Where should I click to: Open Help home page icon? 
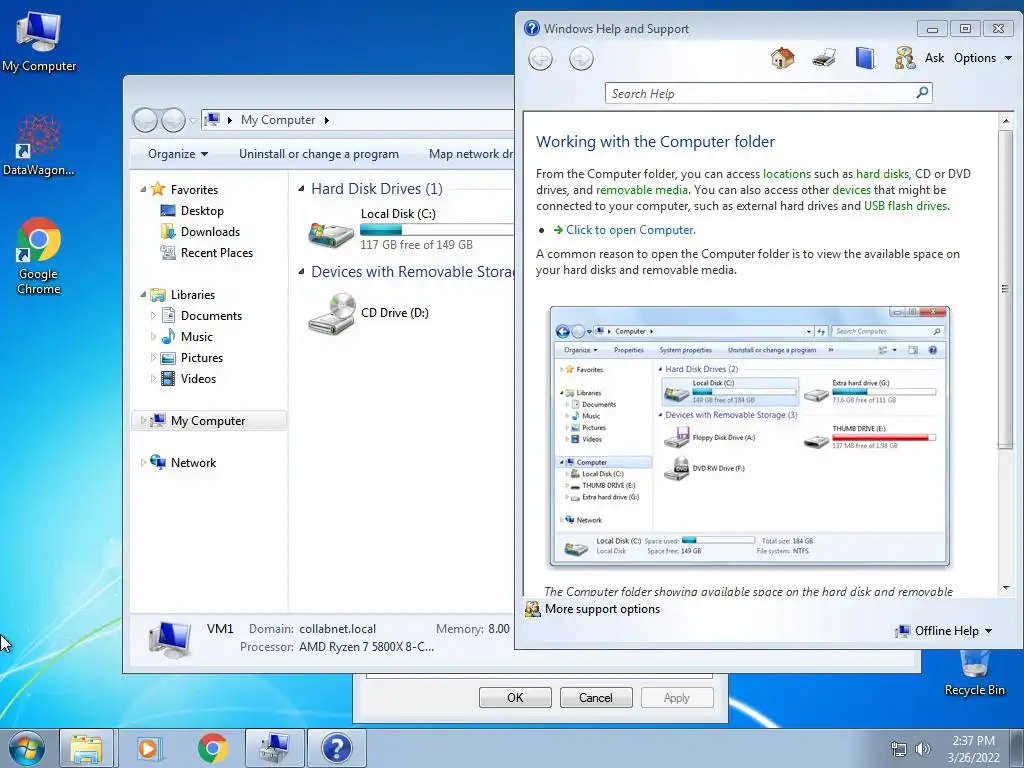(x=782, y=58)
